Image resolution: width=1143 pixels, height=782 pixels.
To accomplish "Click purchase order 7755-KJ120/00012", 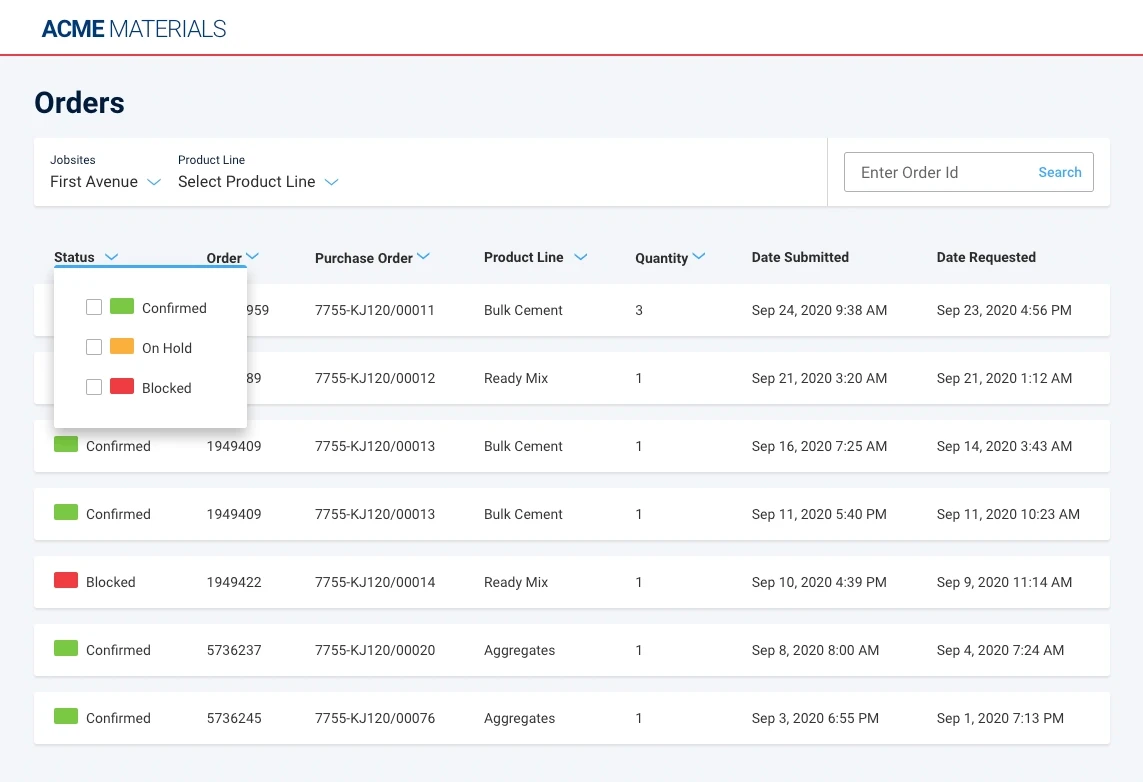I will pyautogui.click(x=375, y=378).
